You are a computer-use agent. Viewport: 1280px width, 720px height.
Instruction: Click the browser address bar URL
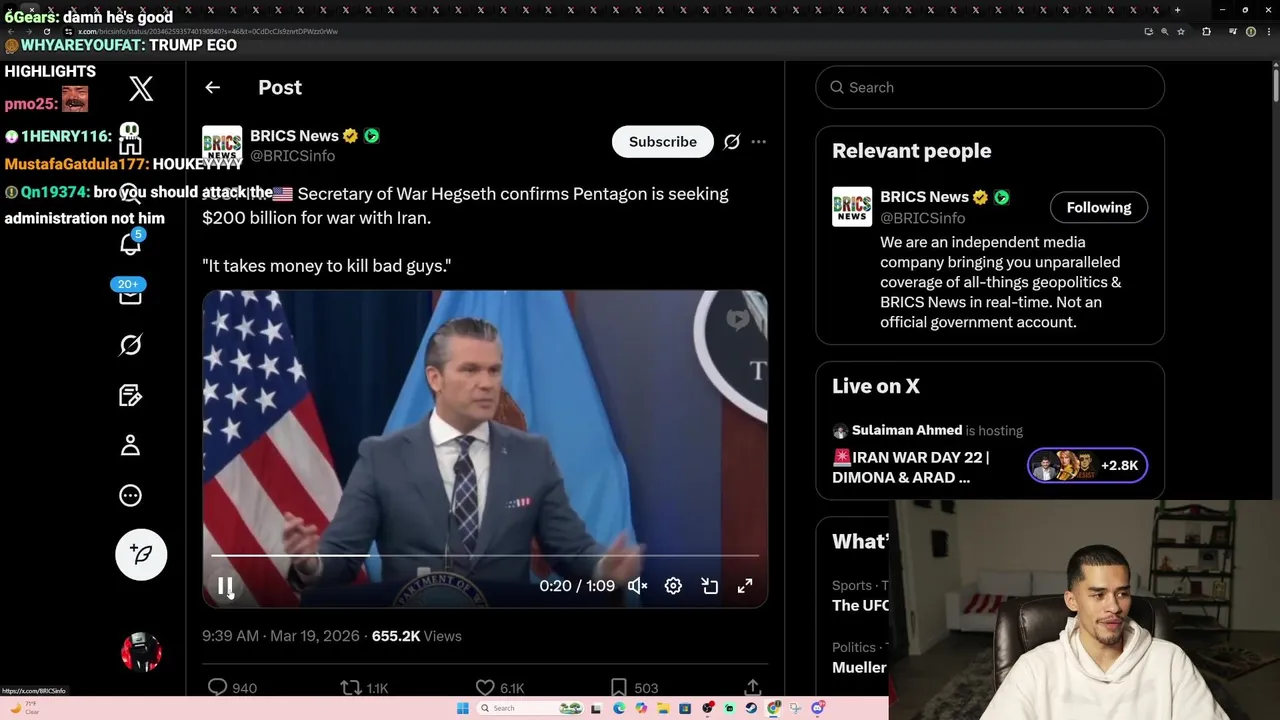coord(208,31)
